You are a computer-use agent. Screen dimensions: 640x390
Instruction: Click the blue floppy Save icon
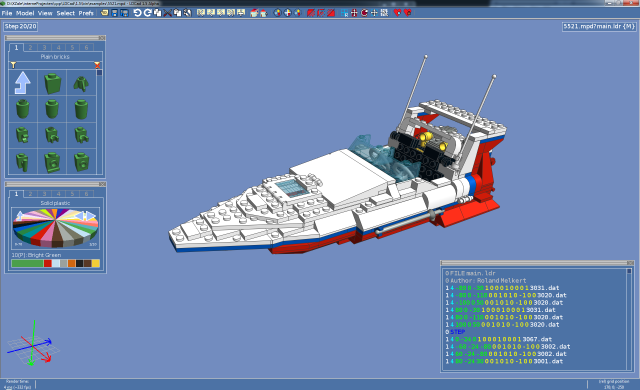pyautogui.click(x=115, y=13)
